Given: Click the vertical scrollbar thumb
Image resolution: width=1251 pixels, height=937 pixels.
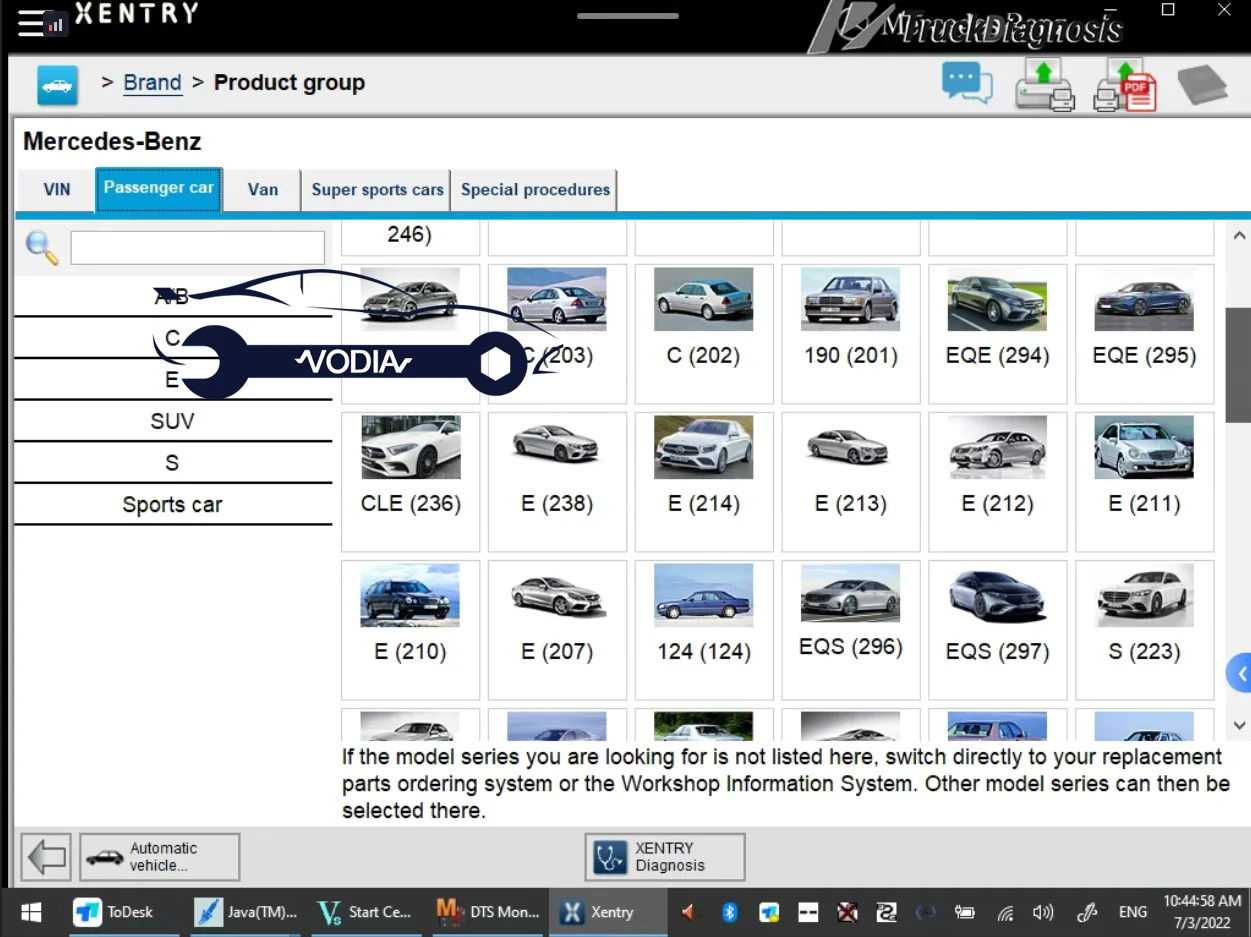Looking at the screenshot, I should click(1239, 365).
